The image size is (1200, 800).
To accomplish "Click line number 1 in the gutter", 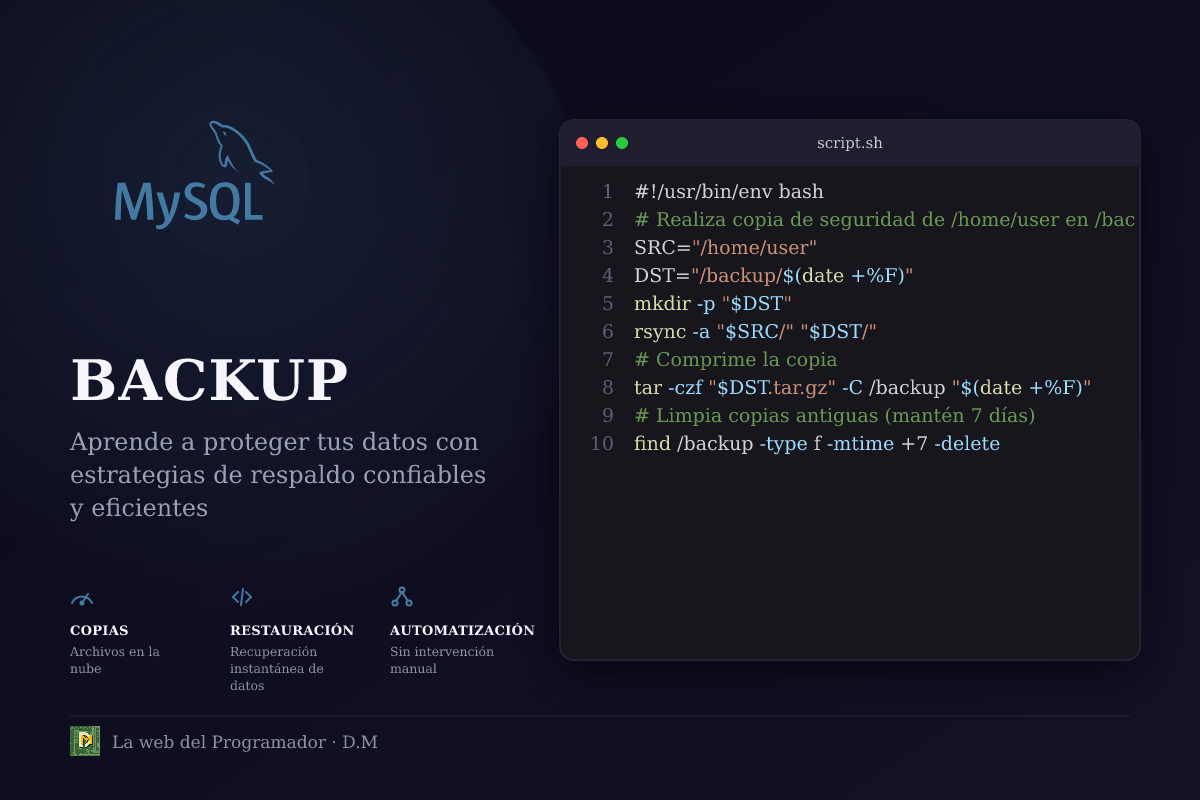I will tap(607, 192).
